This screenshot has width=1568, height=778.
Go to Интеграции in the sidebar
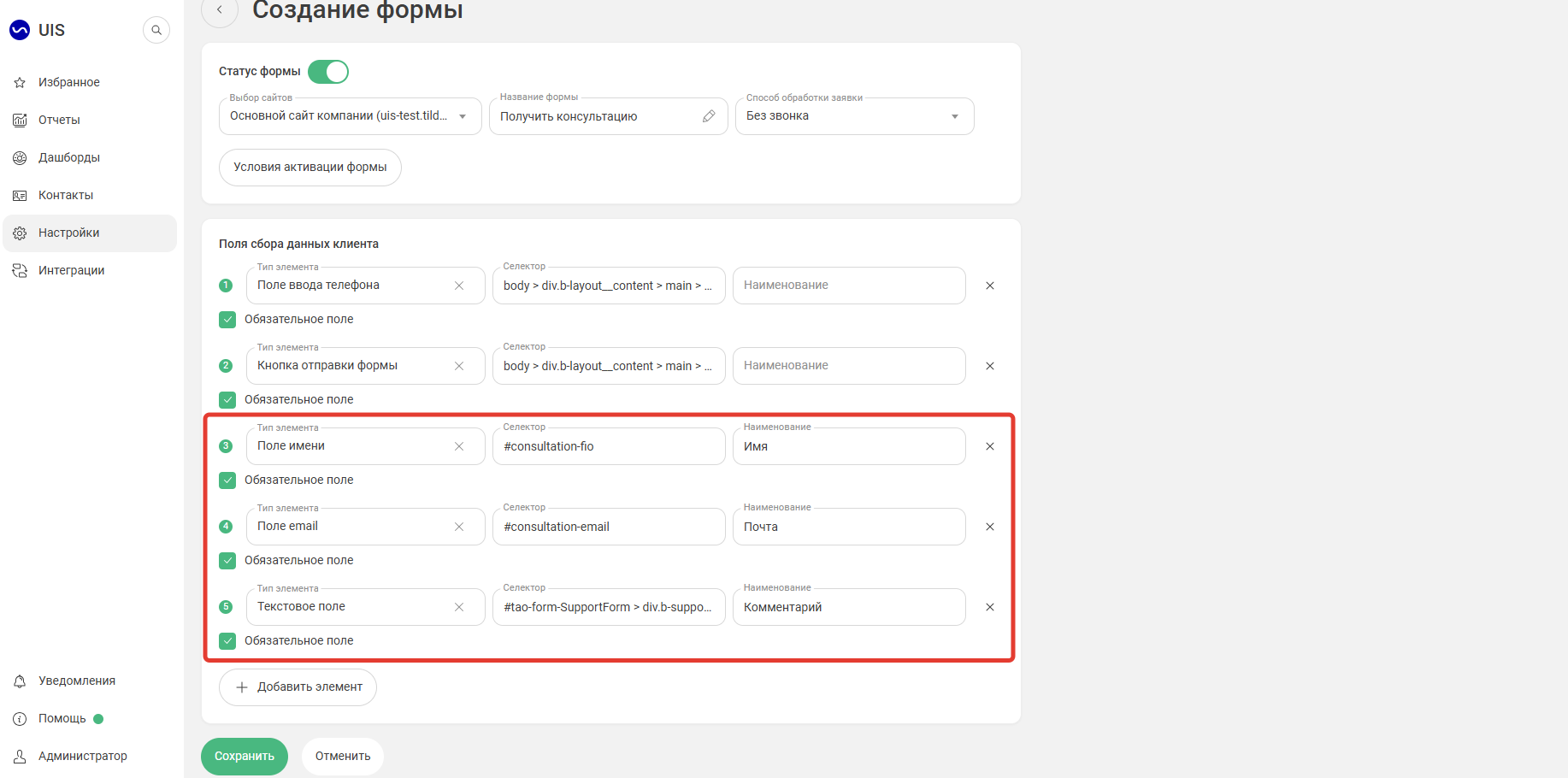pyautogui.click(x=71, y=270)
